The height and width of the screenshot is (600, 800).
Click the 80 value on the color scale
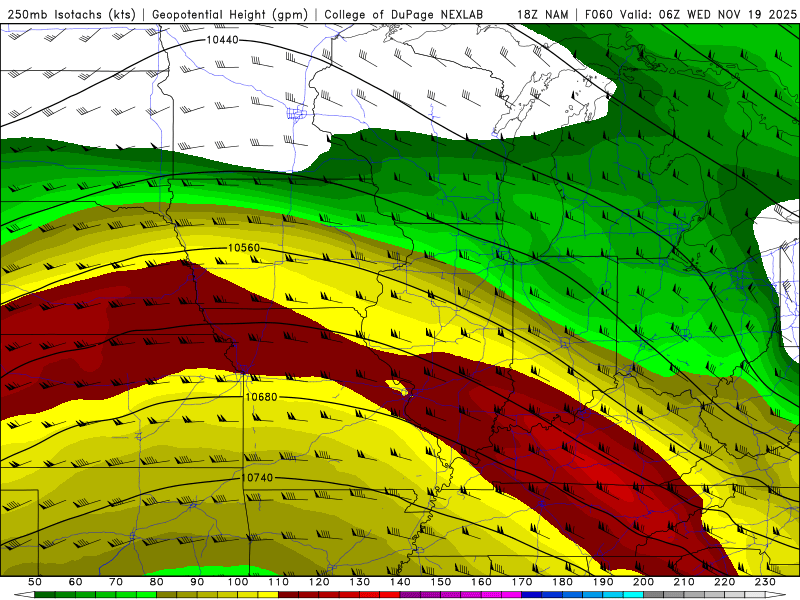156,582
